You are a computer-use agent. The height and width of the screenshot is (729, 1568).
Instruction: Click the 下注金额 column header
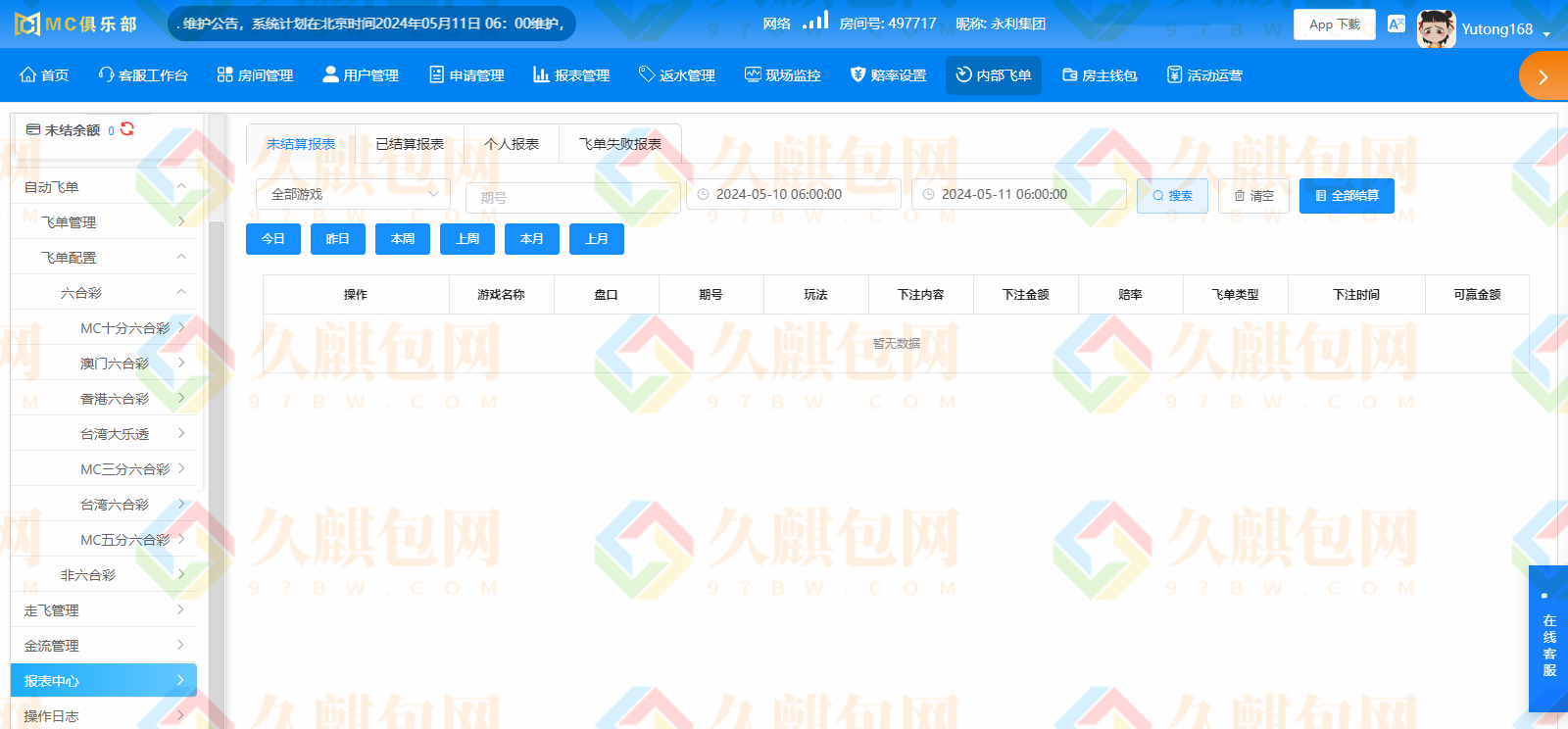pos(1026,295)
